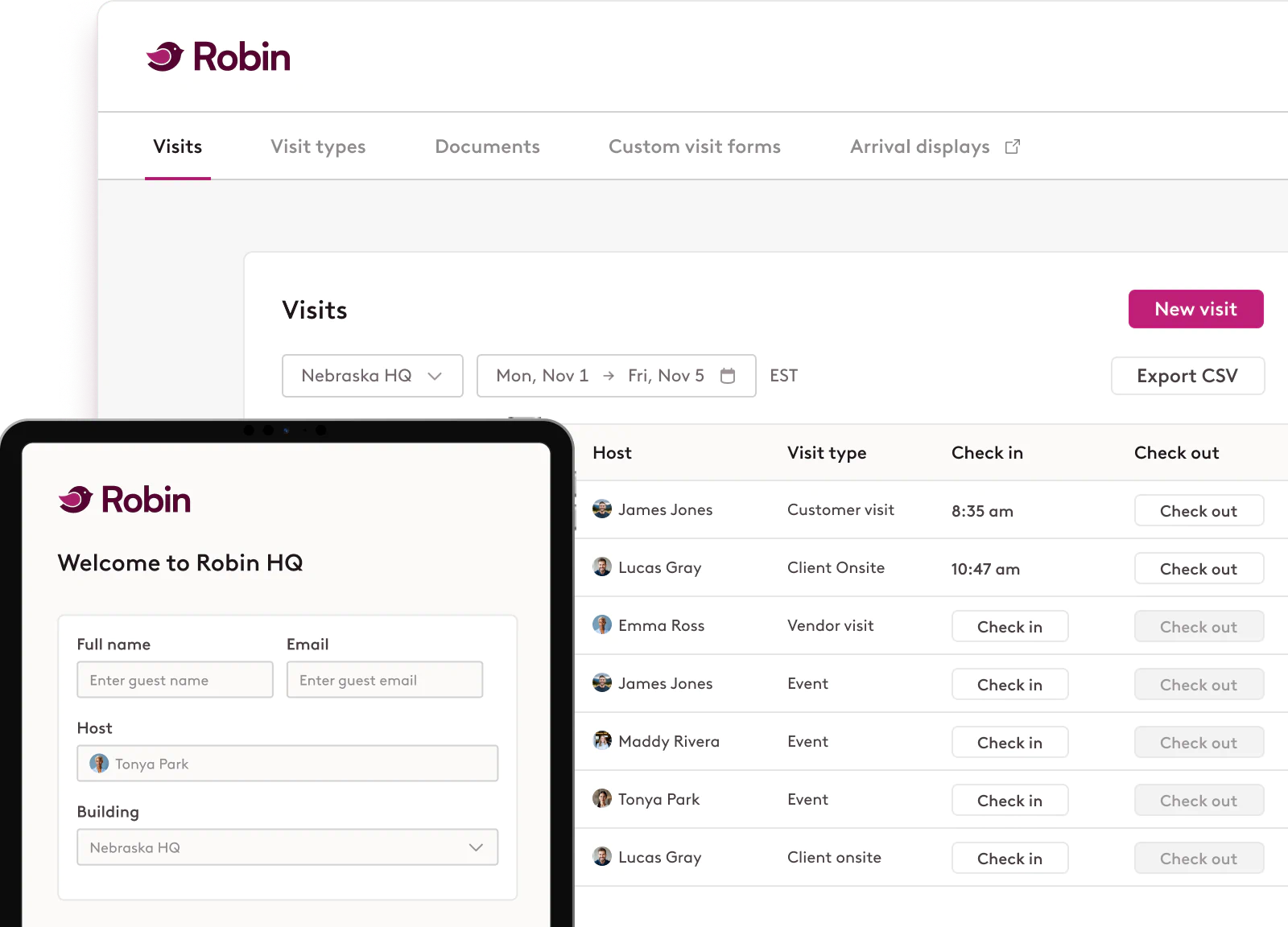This screenshot has width=1288, height=927.
Task: Click Vendor visit type text
Action: [830, 625]
